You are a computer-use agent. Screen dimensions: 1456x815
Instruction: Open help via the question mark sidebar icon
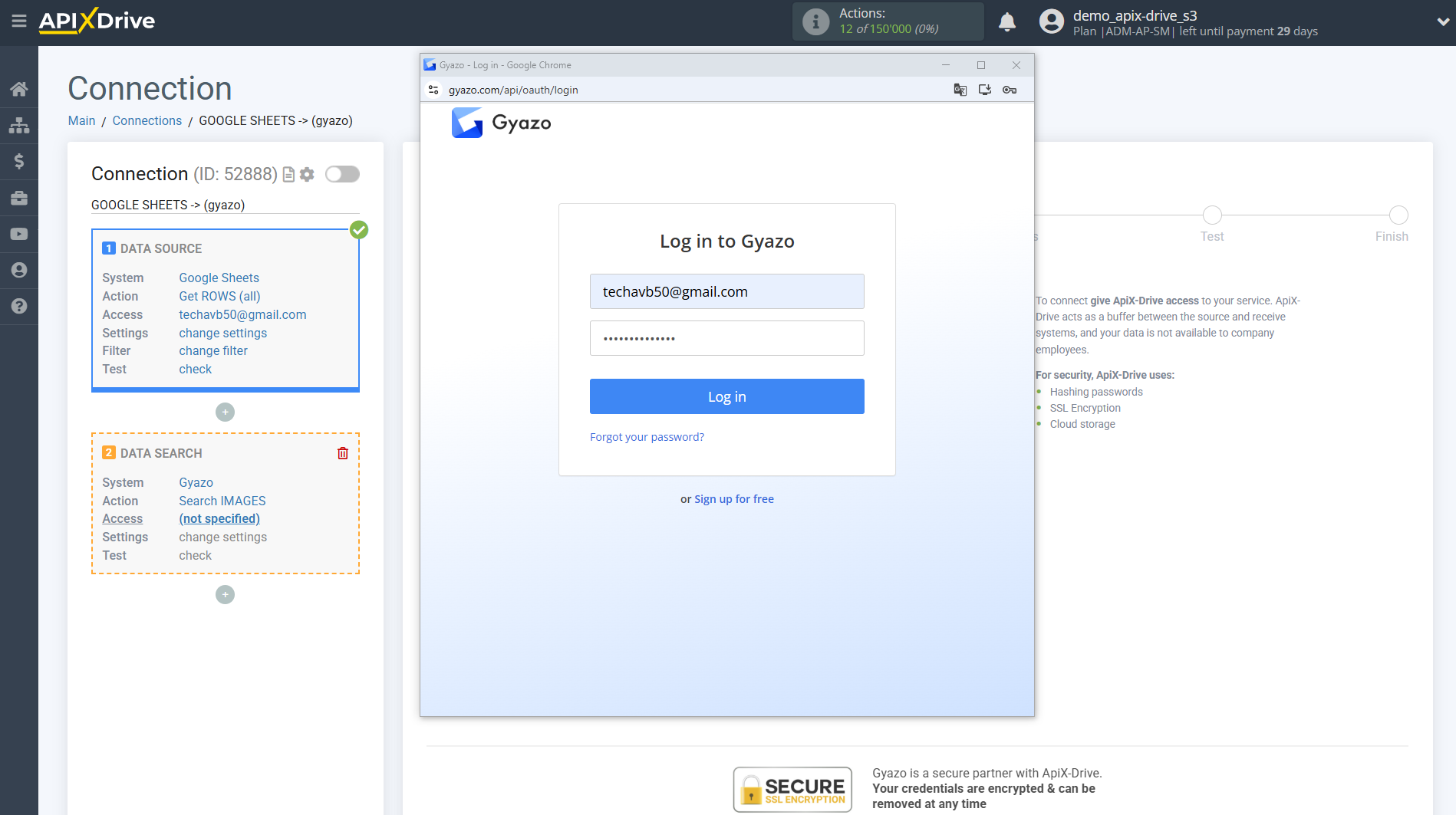(x=19, y=306)
